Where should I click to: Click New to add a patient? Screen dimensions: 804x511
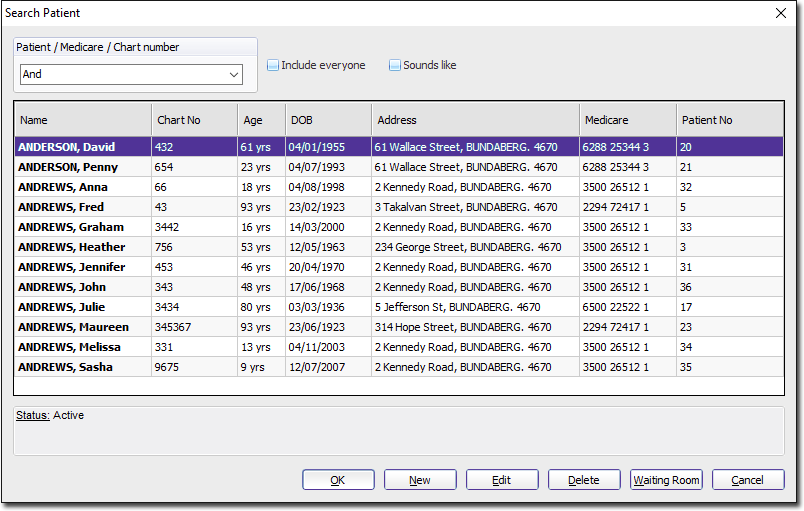pyautogui.click(x=420, y=480)
